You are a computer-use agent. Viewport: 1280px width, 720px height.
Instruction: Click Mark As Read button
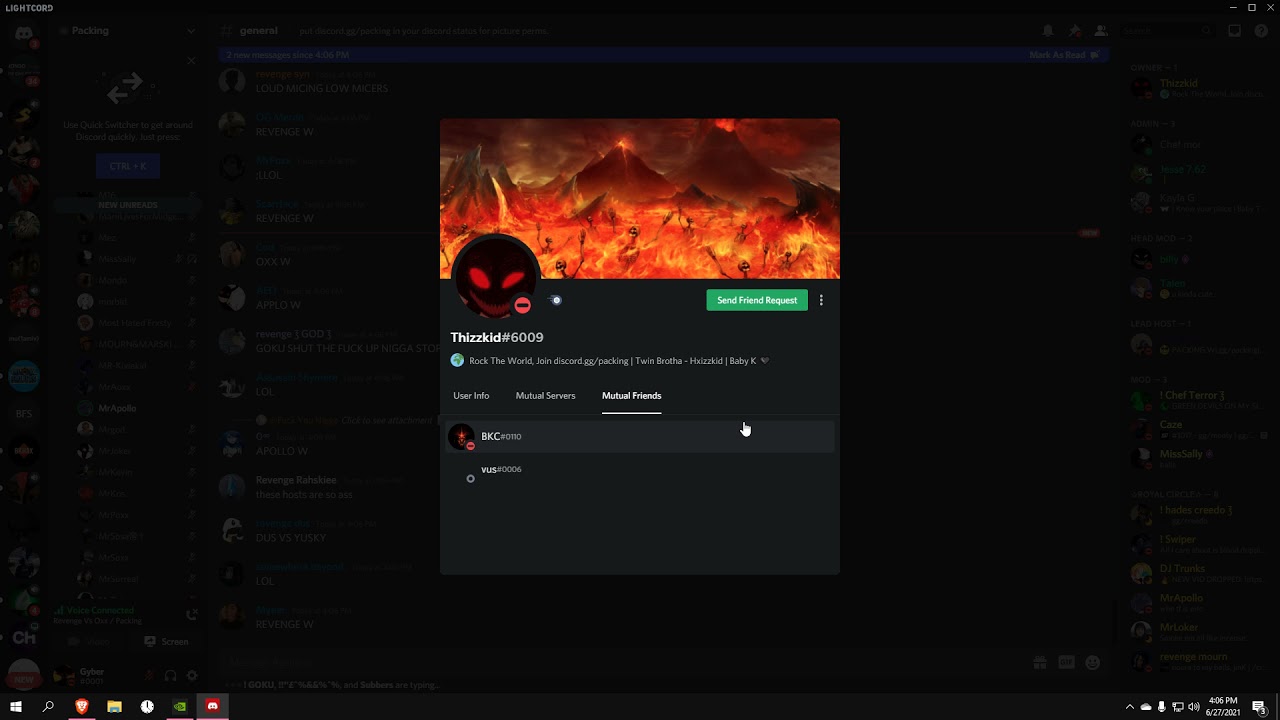coord(1064,55)
